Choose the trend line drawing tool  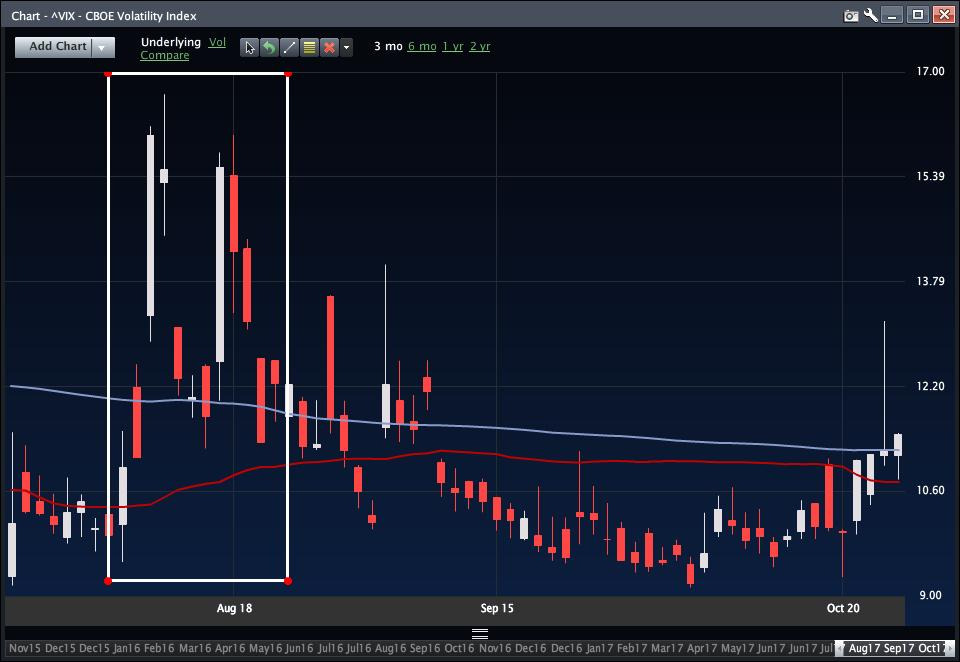(x=289, y=47)
